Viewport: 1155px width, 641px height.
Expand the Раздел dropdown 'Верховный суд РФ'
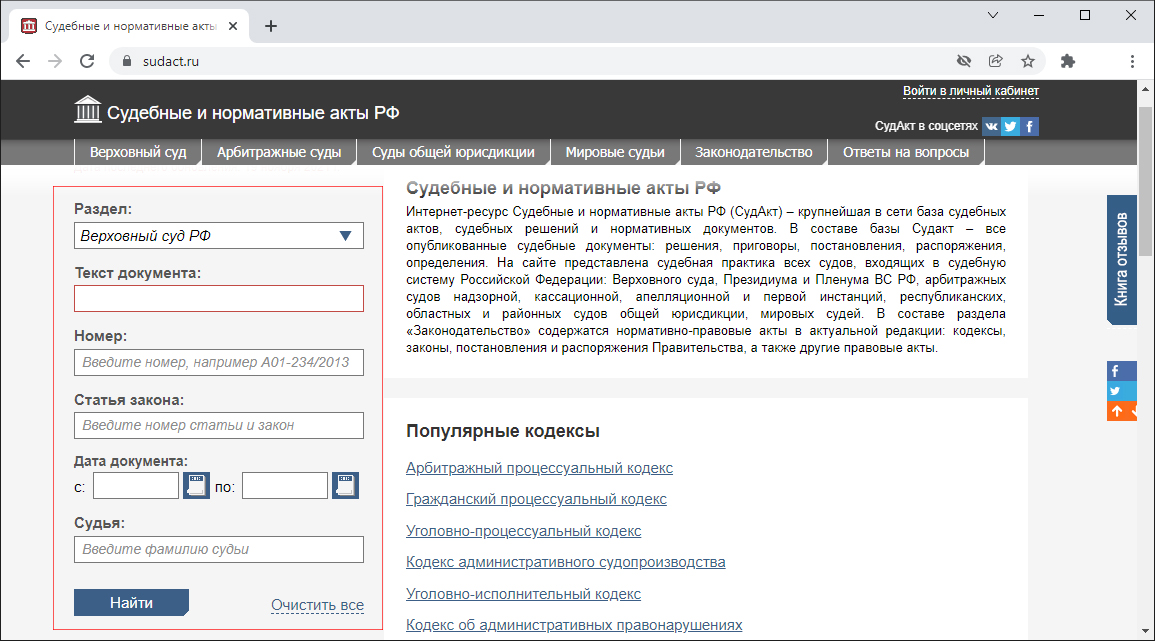click(x=218, y=236)
